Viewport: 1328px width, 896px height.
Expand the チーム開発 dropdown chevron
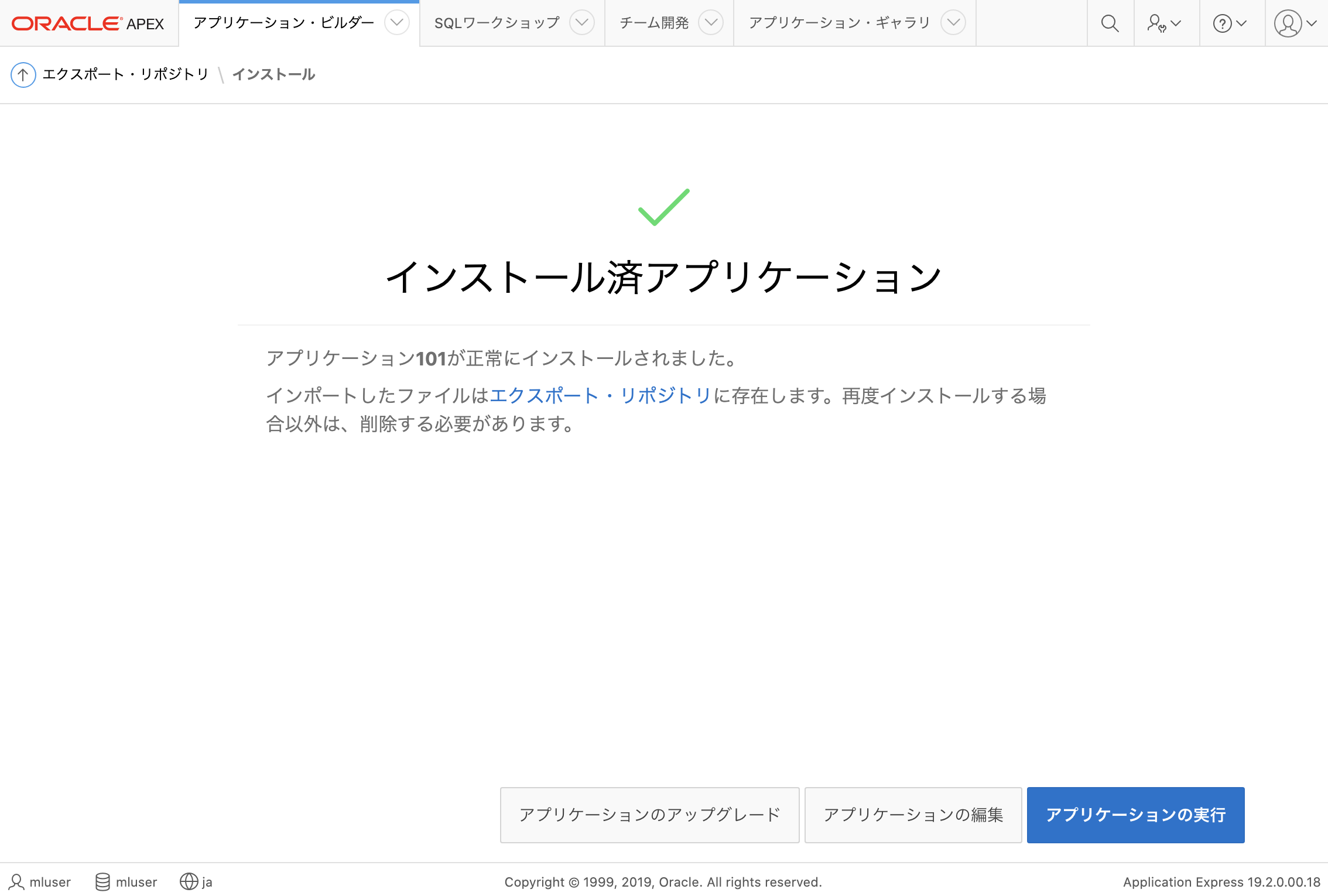click(712, 23)
